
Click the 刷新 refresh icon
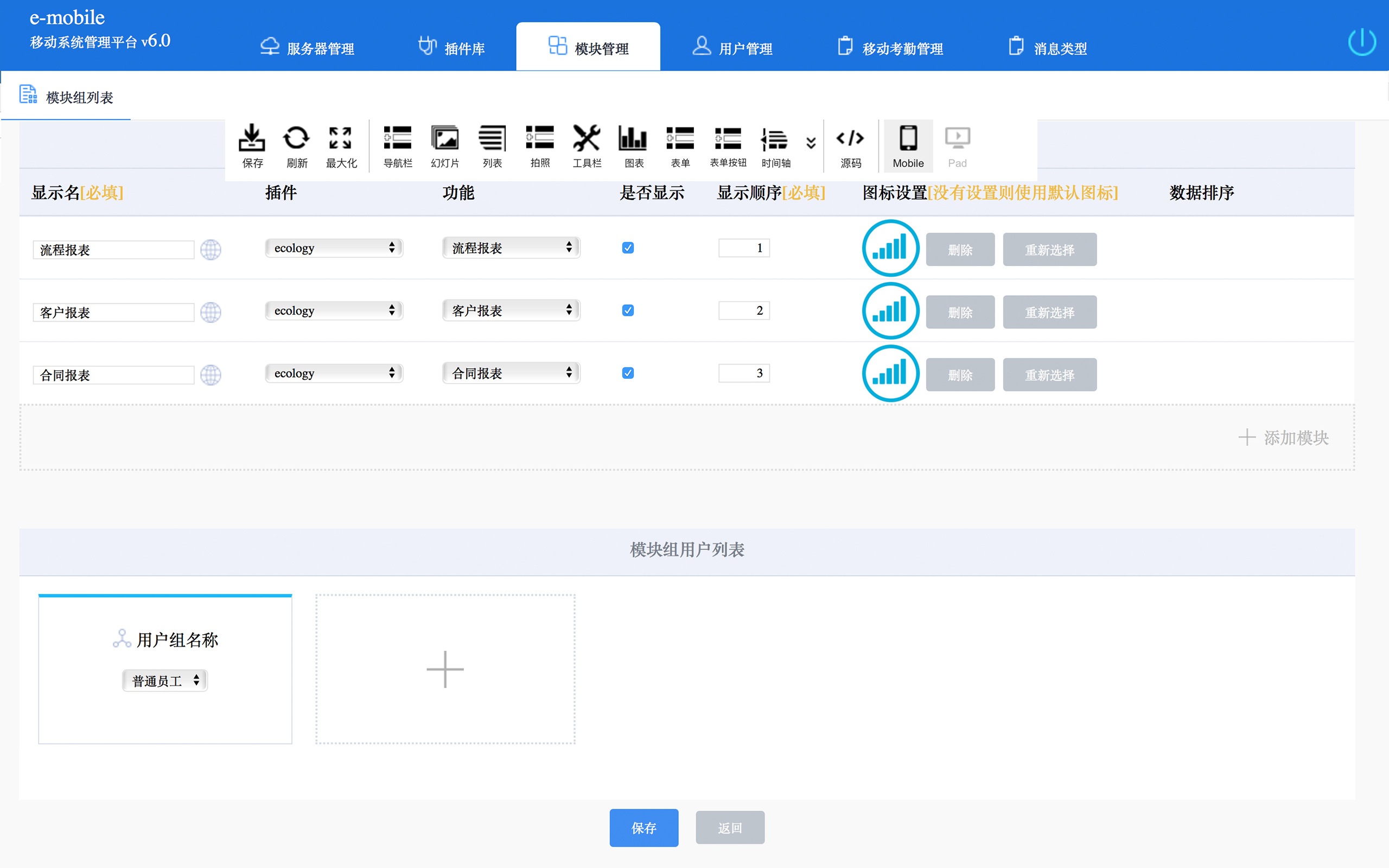click(296, 145)
